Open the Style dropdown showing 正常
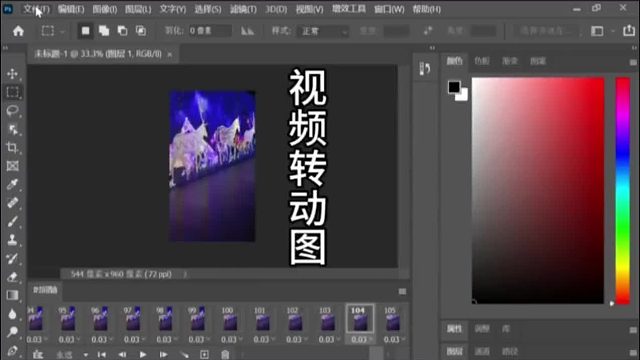 pyautogui.click(x=323, y=31)
